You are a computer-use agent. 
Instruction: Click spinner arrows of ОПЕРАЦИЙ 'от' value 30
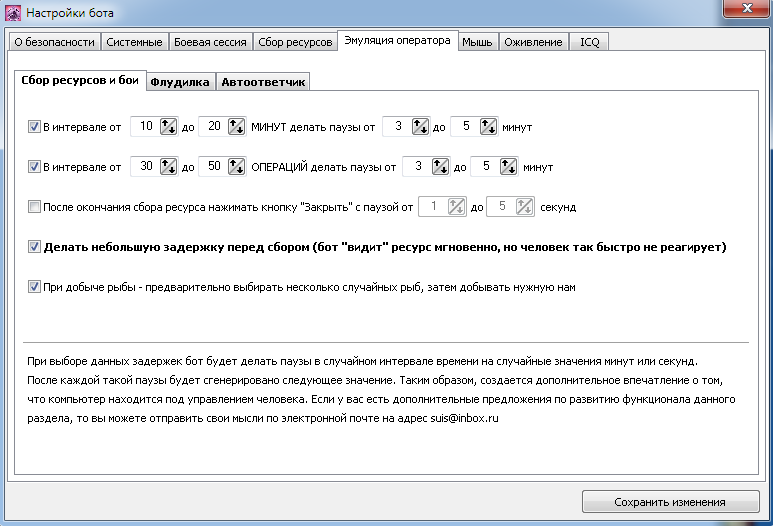(x=168, y=167)
